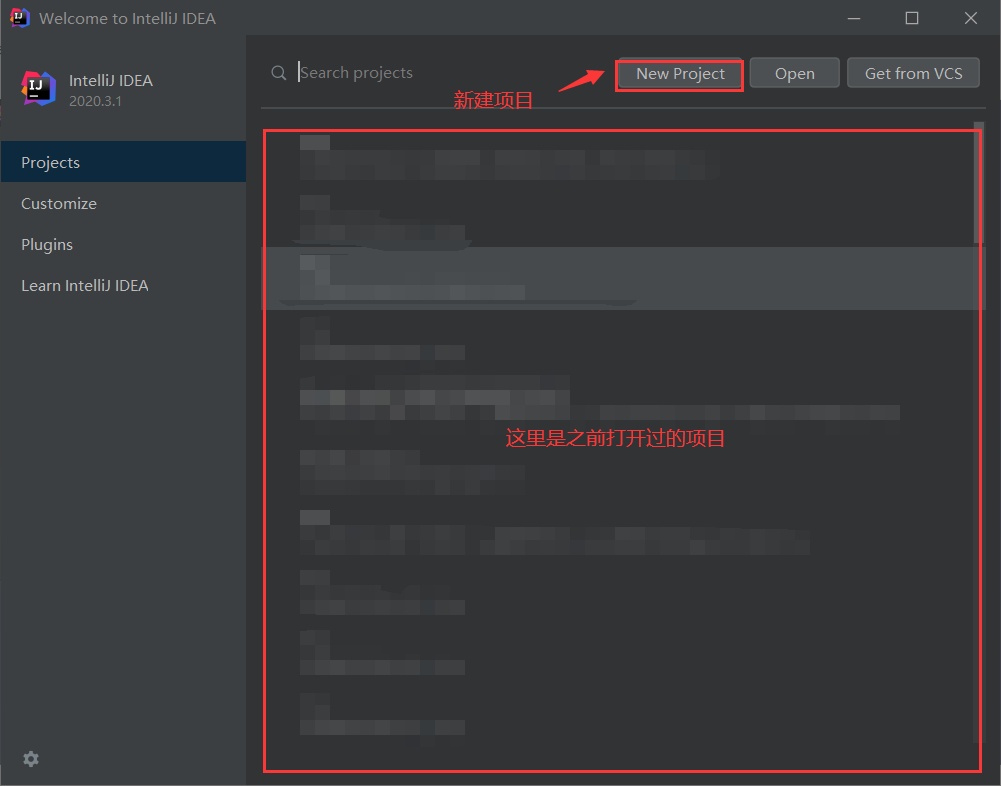Open an existing project with Open button
This screenshot has width=1001, height=786.
pos(795,73)
